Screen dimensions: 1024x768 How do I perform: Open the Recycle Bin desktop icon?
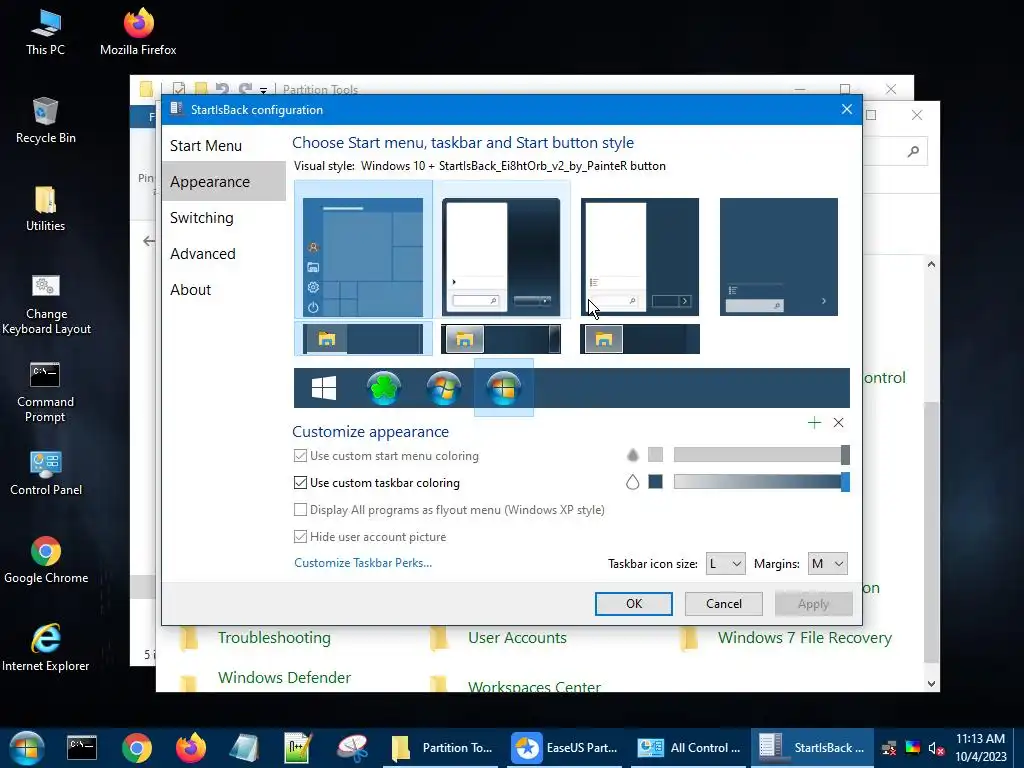point(46,120)
